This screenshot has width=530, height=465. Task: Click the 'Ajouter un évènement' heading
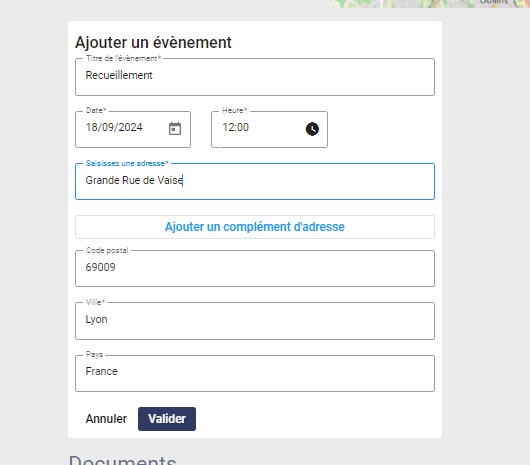(x=153, y=43)
